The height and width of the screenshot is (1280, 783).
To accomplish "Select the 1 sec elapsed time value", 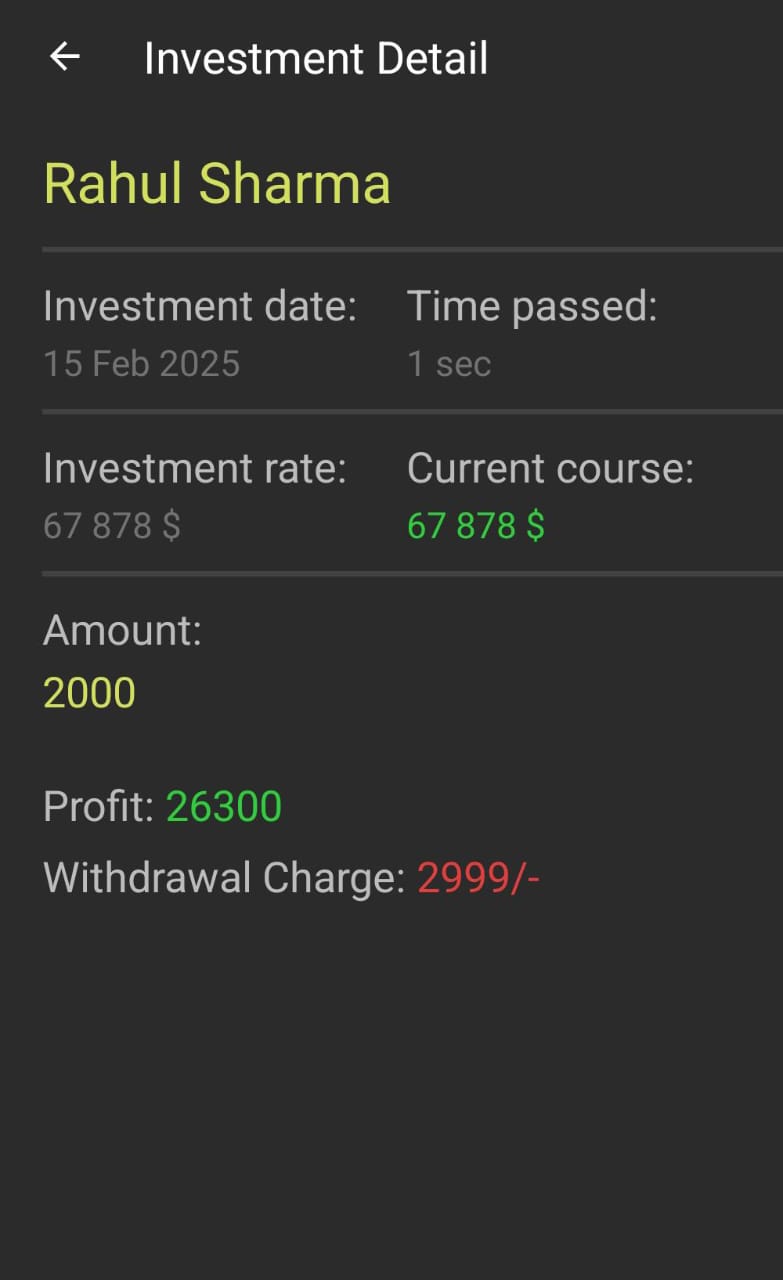I will [x=449, y=363].
